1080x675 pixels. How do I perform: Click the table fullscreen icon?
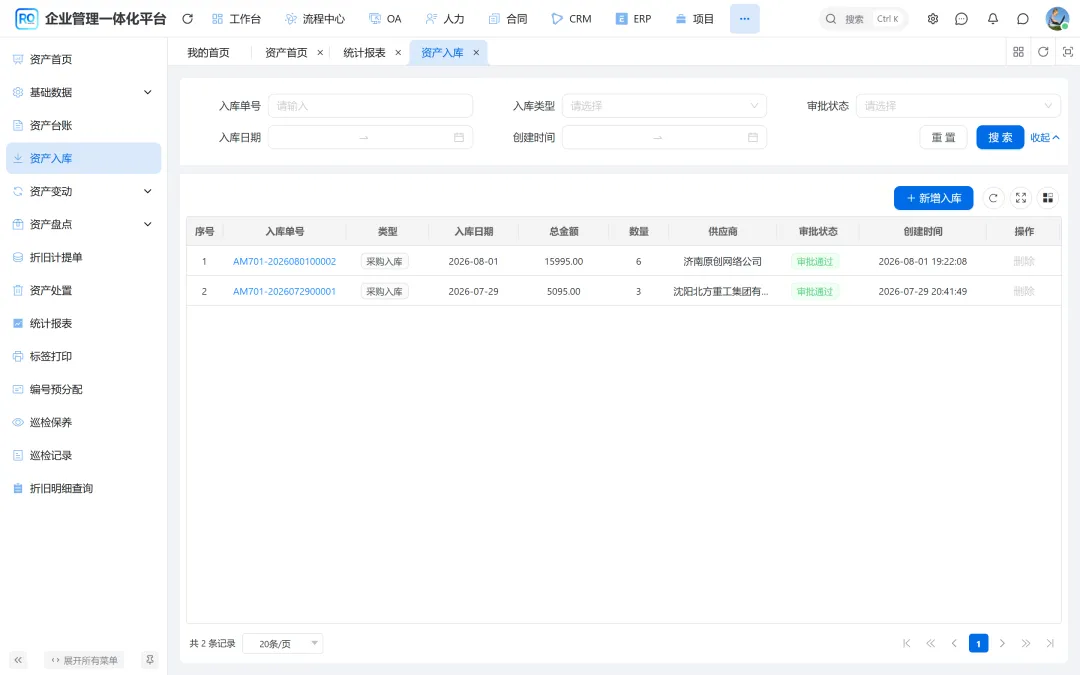coord(1021,198)
